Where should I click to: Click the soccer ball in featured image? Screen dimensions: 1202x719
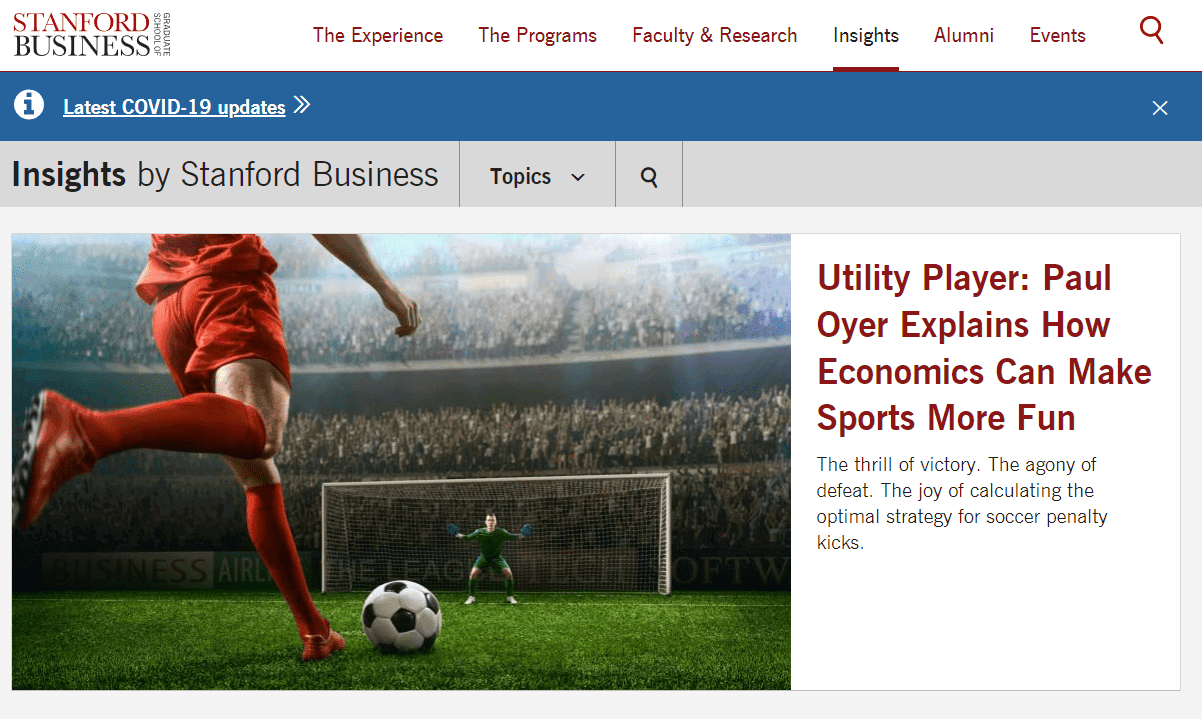click(x=401, y=616)
